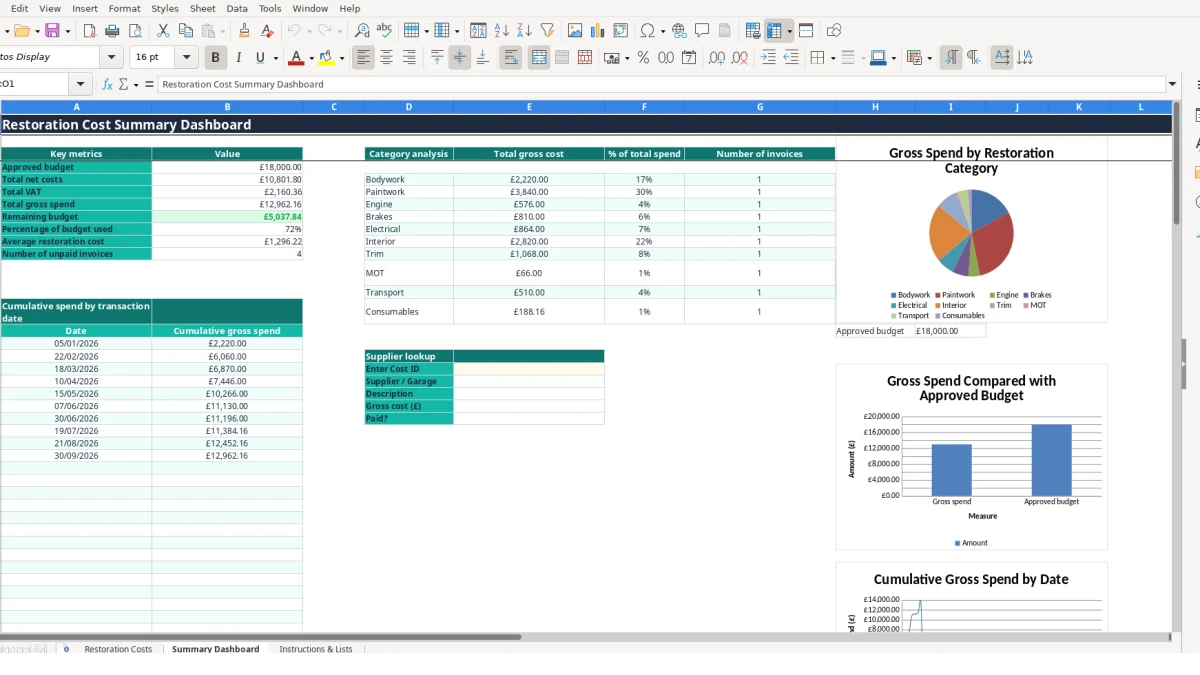
Task: Click the font color red swatch
Action: (295, 58)
